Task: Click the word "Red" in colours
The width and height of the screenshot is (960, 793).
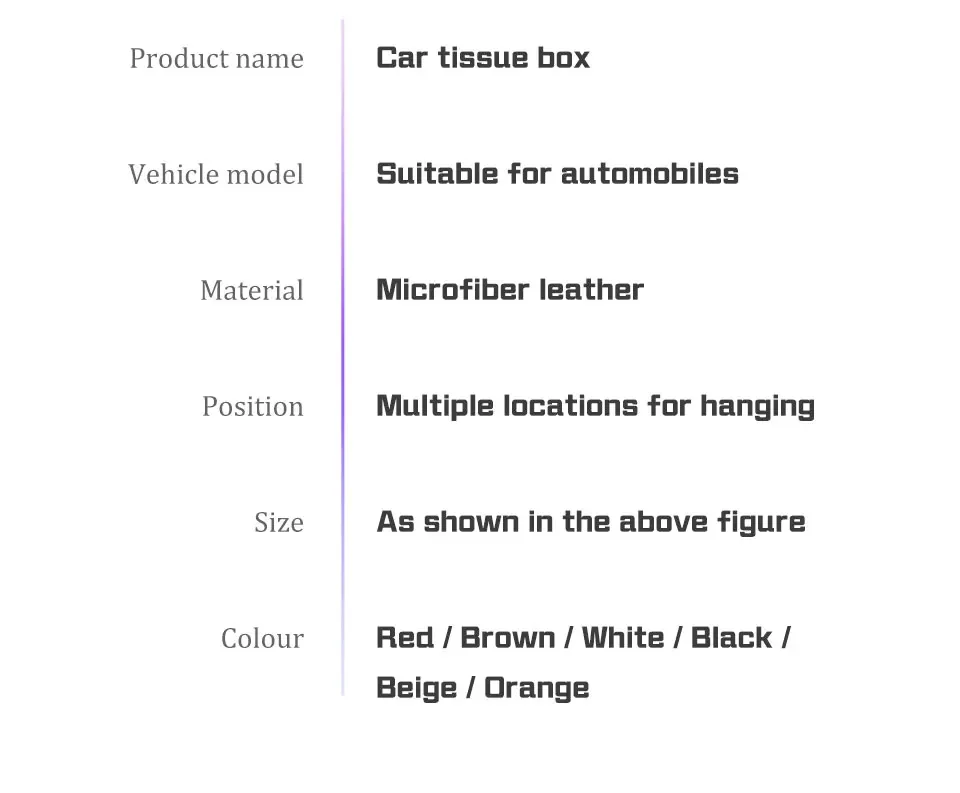Action: tap(405, 638)
